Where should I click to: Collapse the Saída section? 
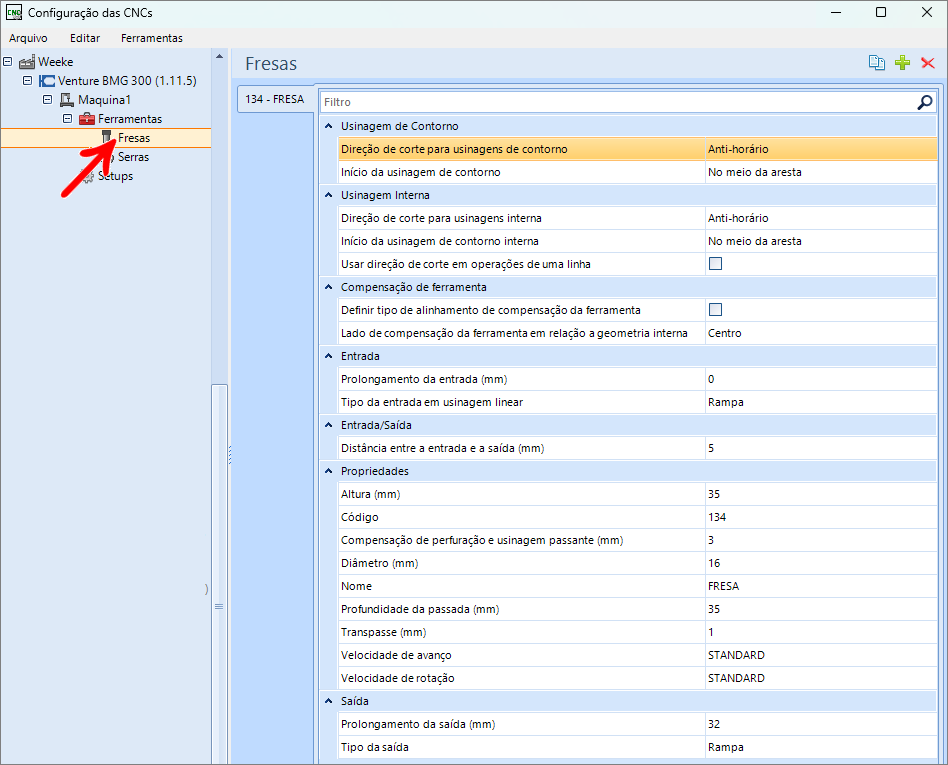coord(329,700)
